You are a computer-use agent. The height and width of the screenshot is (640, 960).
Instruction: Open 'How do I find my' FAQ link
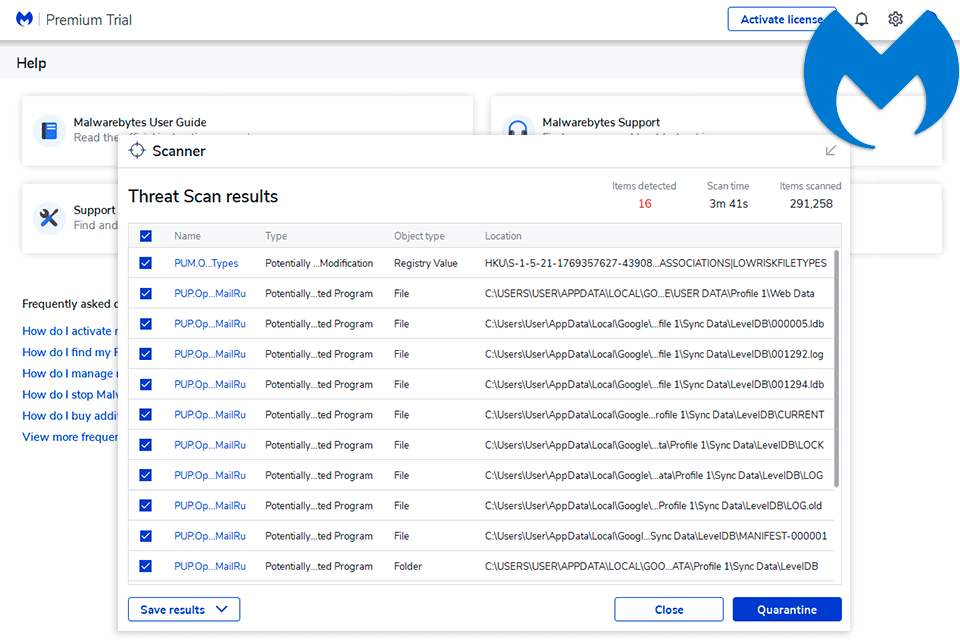[x=70, y=352]
